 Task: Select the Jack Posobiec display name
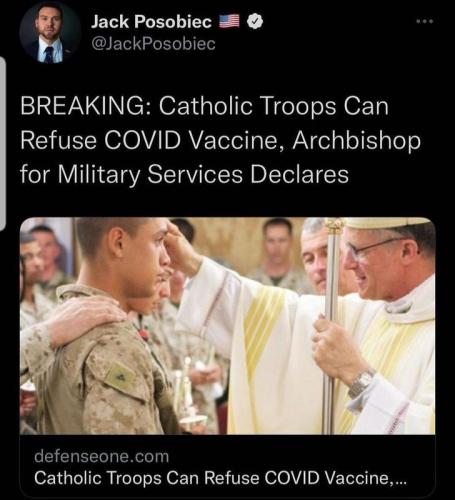151,22
